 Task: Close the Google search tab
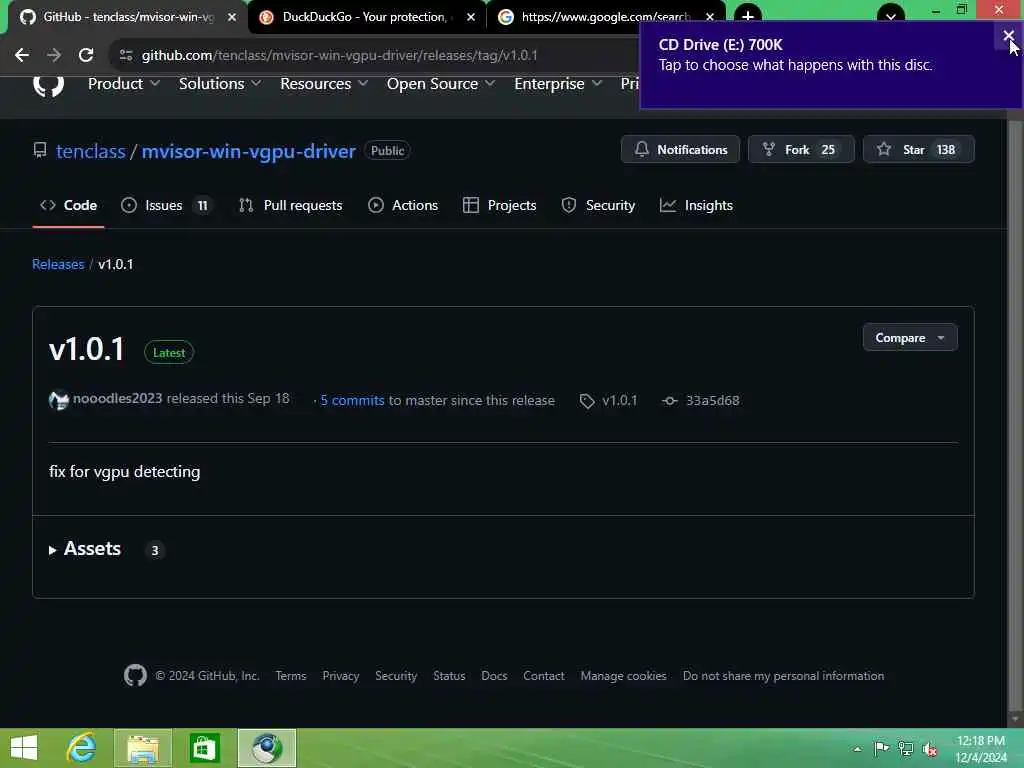[x=710, y=17]
